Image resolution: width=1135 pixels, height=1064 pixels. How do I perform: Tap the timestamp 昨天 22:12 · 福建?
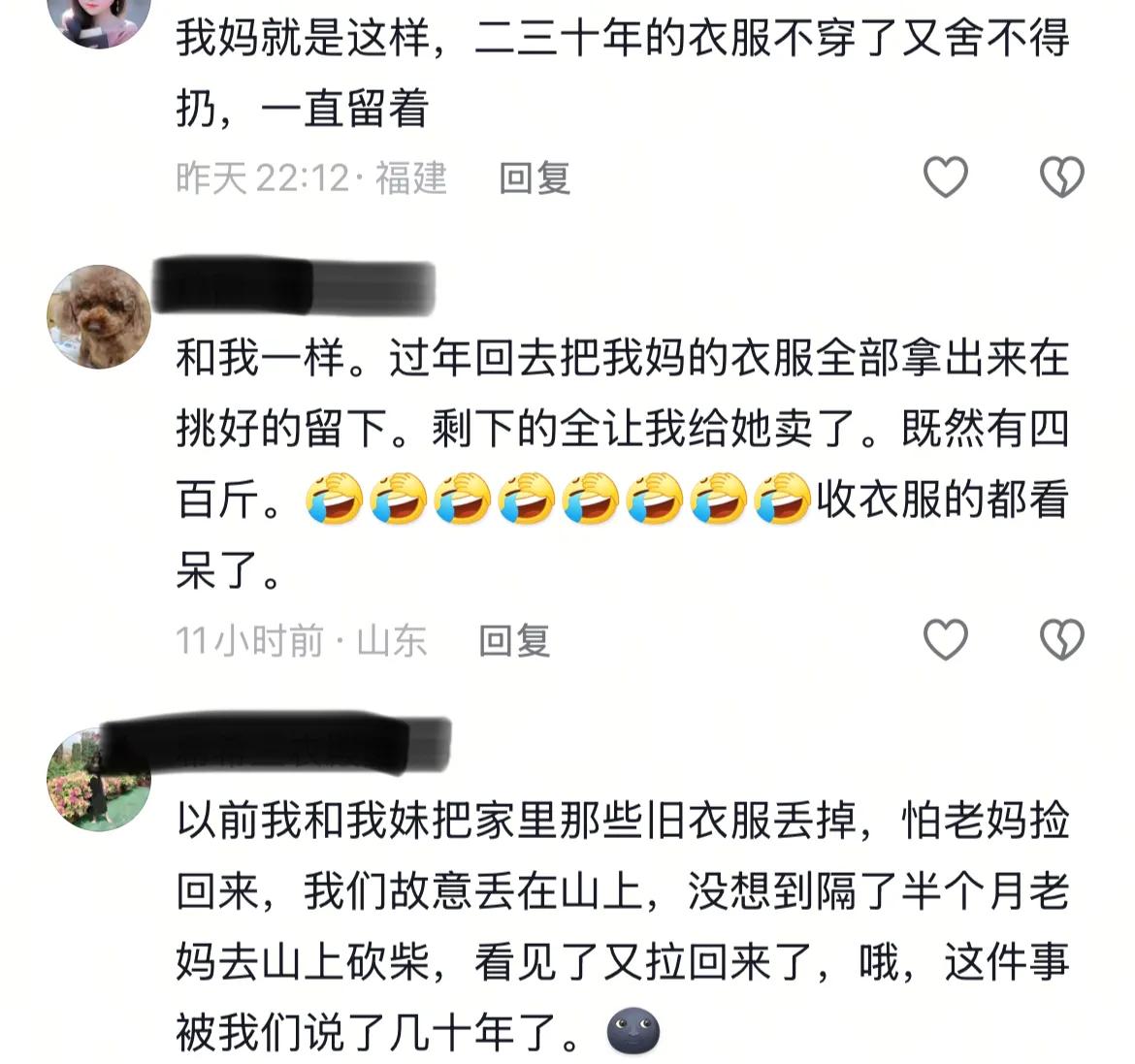point(312,178)
